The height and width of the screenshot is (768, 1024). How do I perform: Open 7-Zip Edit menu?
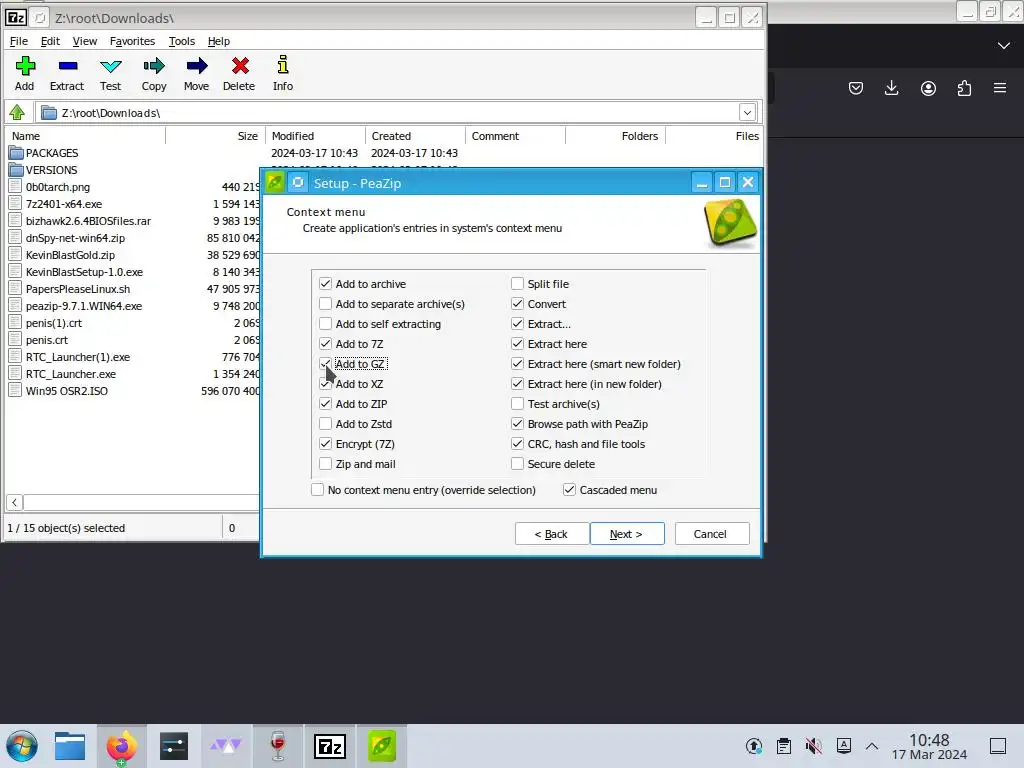click(x=50, y=41)
